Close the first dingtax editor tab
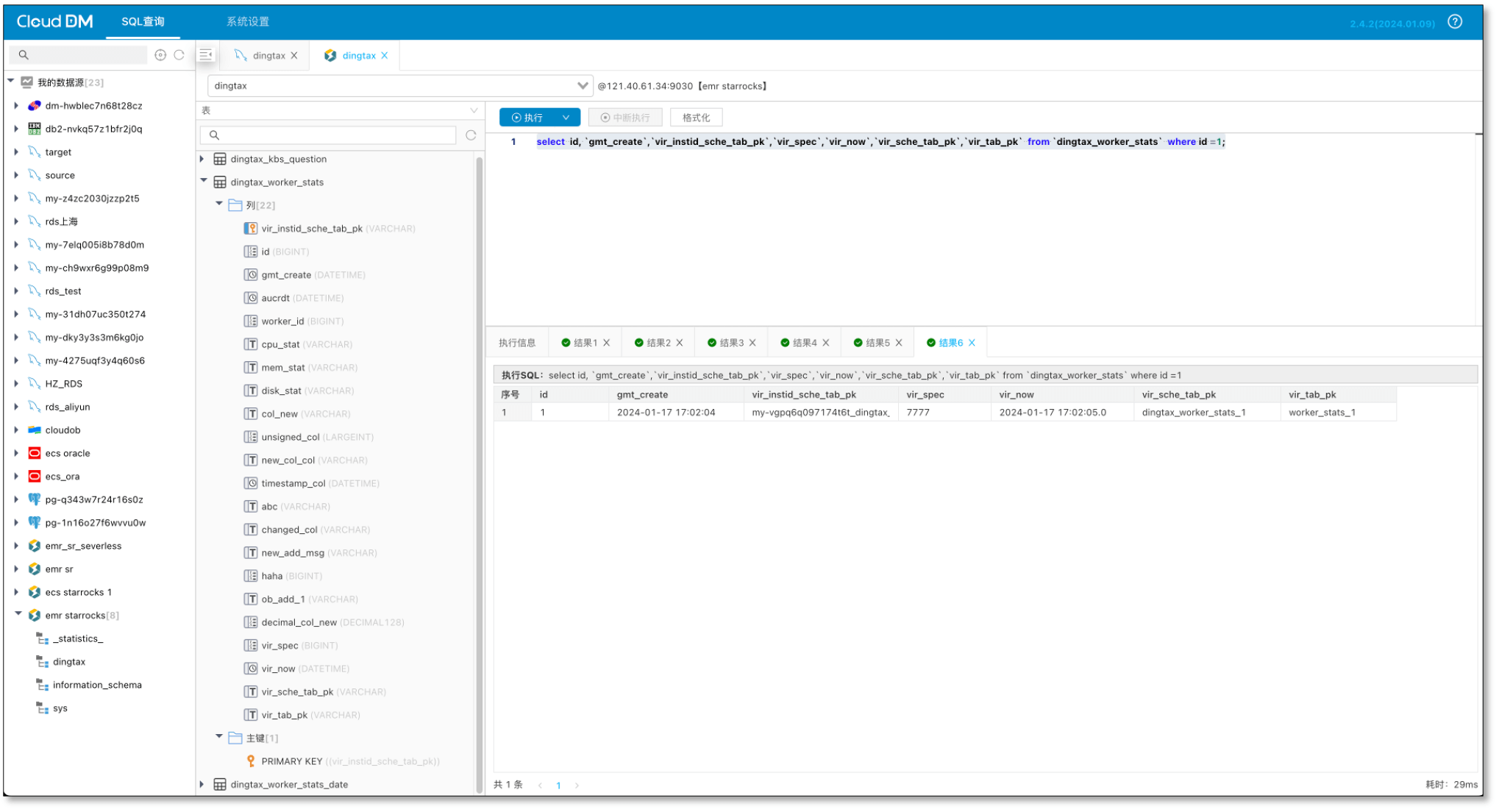 pos(294,56)
